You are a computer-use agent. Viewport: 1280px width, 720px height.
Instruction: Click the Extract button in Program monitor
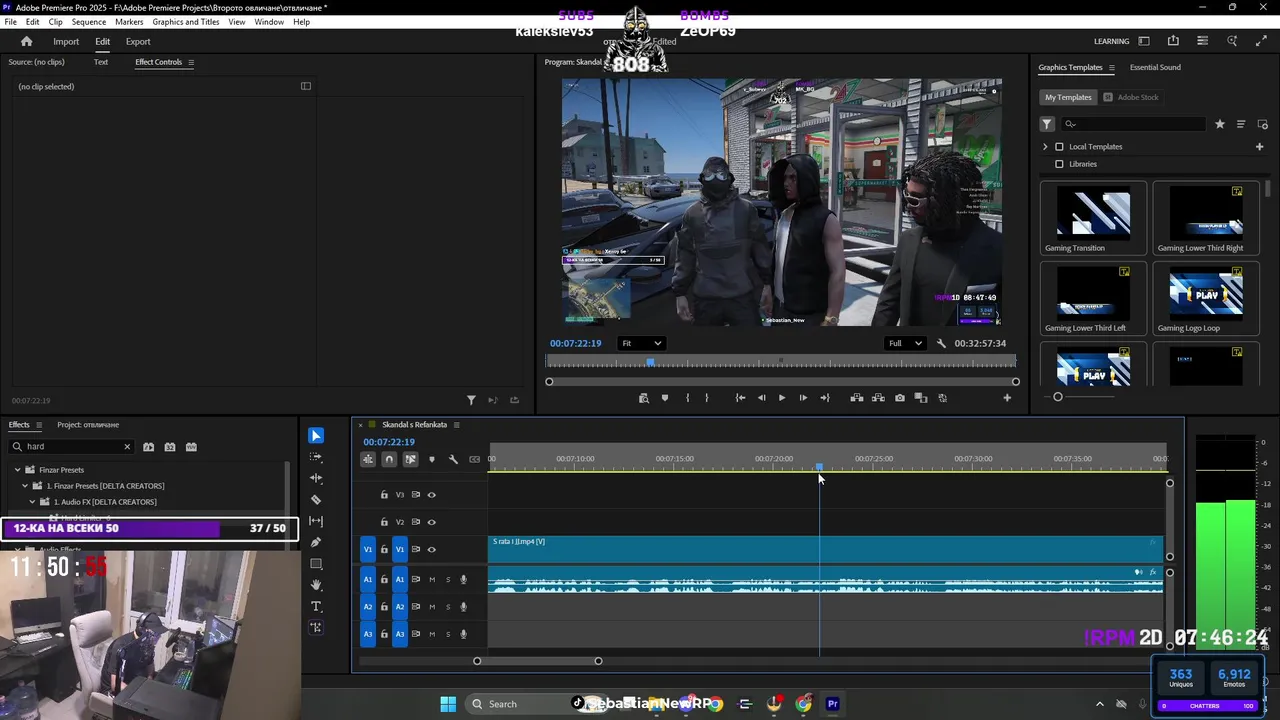[878, 398]
